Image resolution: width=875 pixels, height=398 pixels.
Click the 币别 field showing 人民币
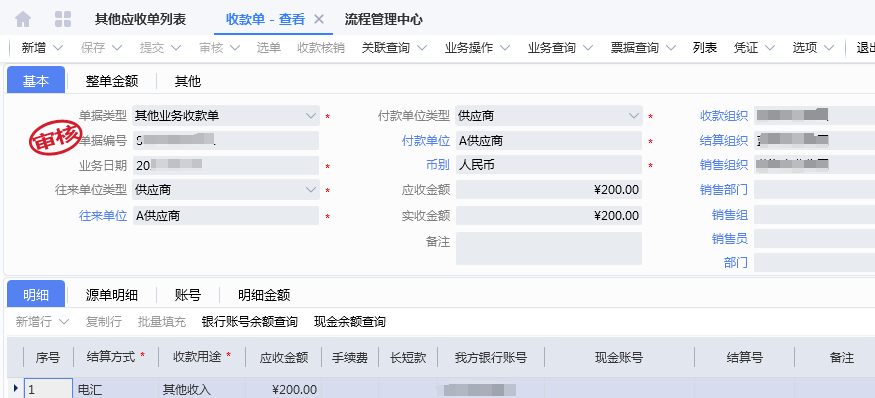[549, 165]
